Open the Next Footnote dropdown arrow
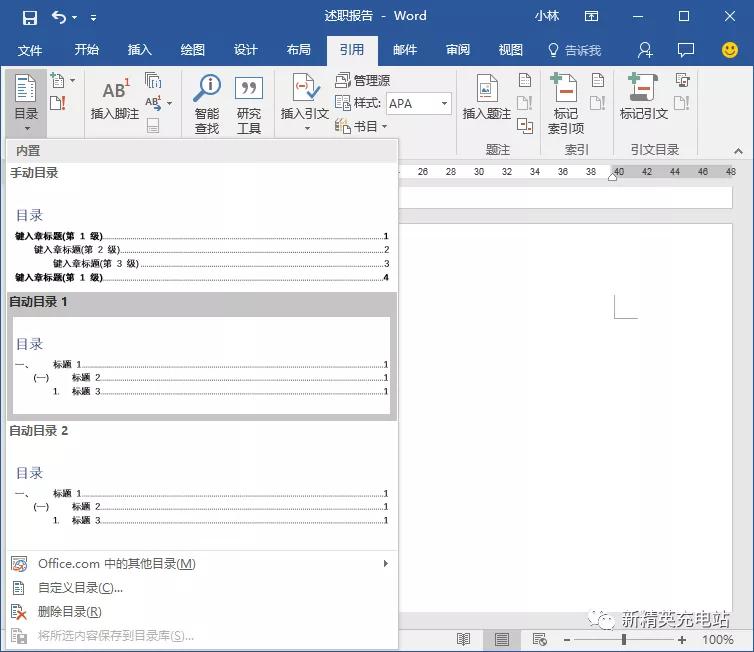The height and width of the screenshot is (652, 754). pyautogui.click(x=169, y=103)
